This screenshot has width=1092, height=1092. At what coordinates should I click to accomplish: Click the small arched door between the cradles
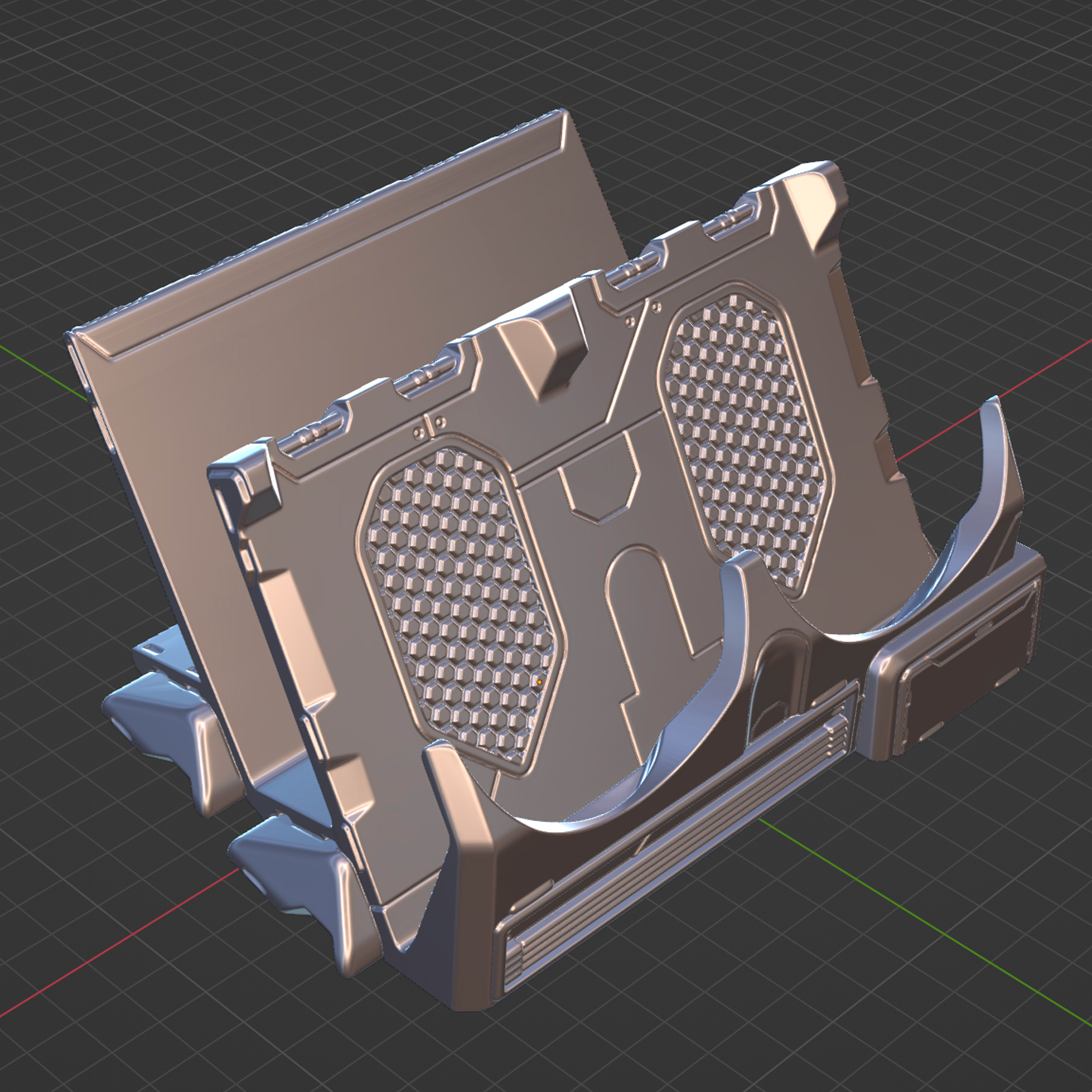(779, 680)
